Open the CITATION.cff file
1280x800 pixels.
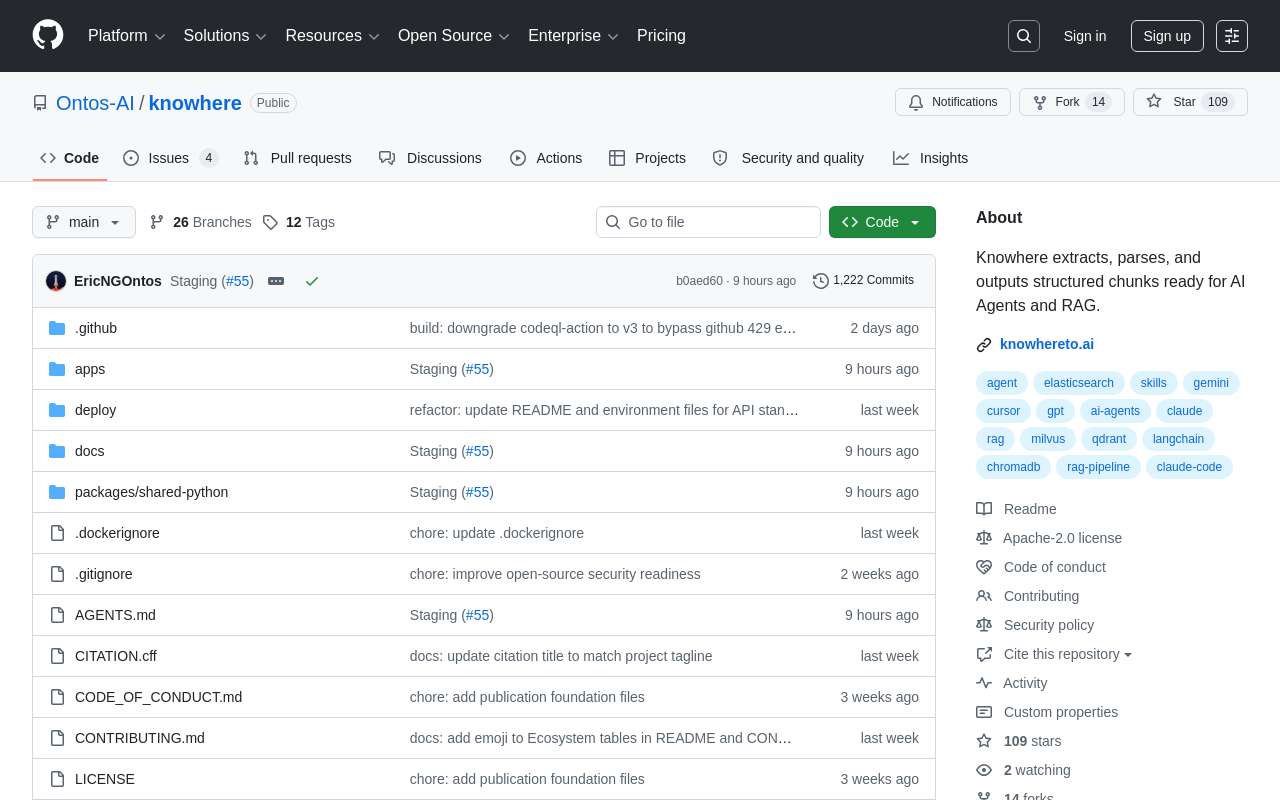pyautogui.click(x=116, y=656)
